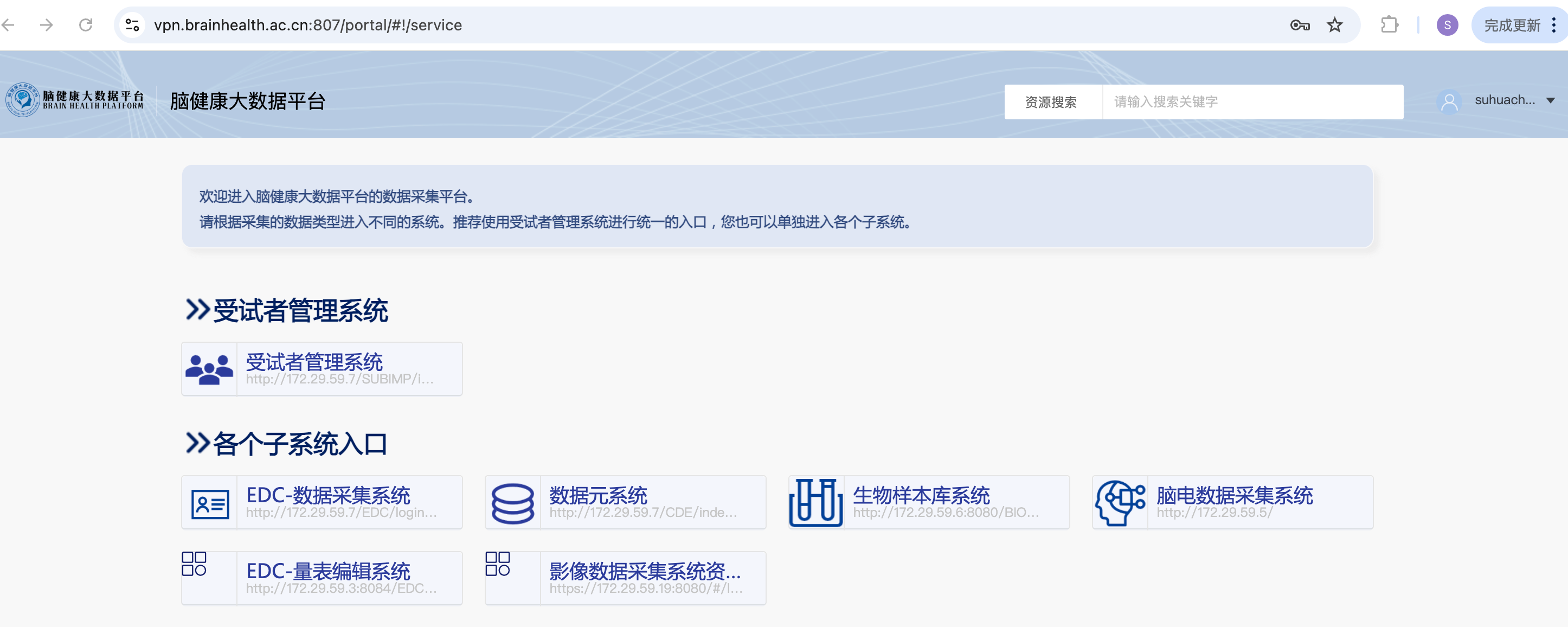This screenshot has width=1568, height=627.
Task: Reload the page
Action: click(x=86, y=25)
